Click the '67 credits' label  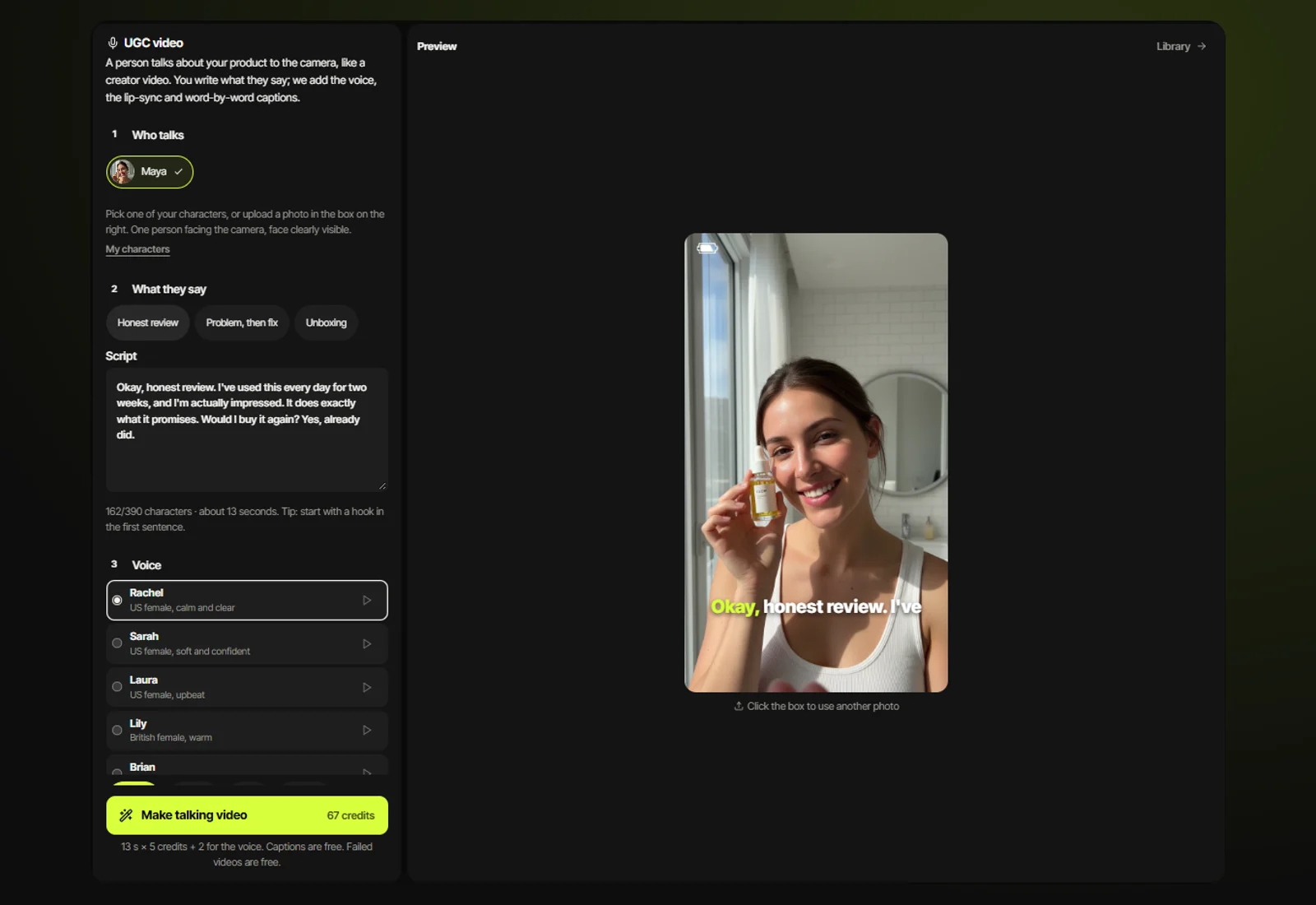(350, 815)
